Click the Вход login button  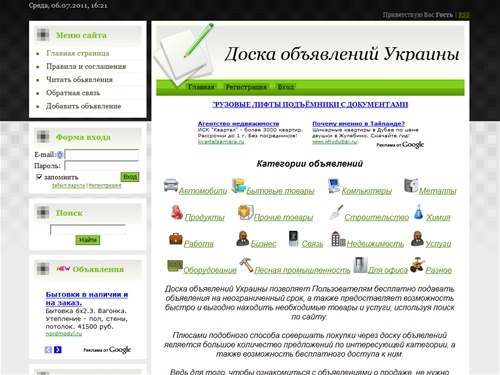click(130, 177)
